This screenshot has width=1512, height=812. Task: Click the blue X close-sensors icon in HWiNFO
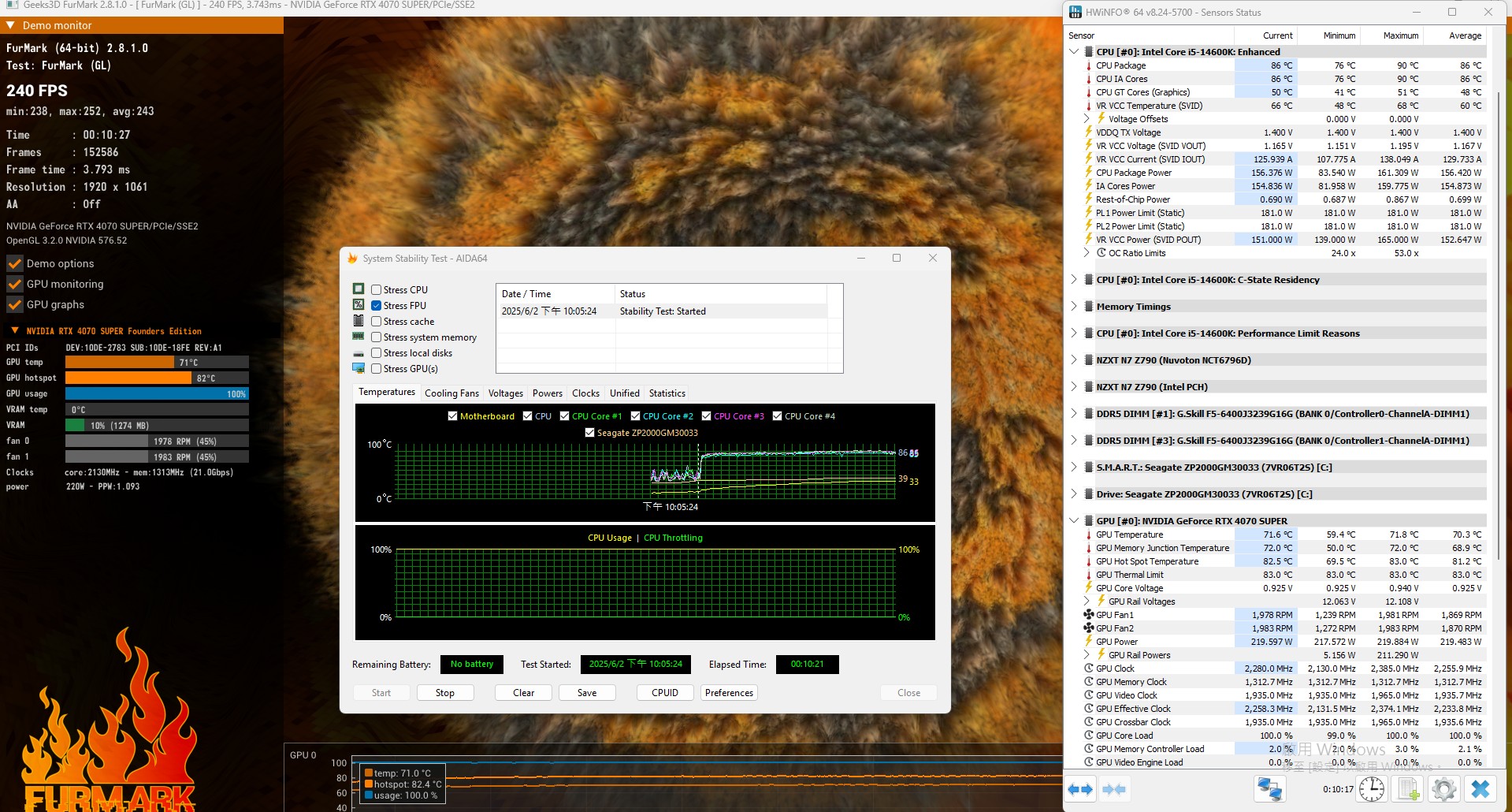(1480, 789)
